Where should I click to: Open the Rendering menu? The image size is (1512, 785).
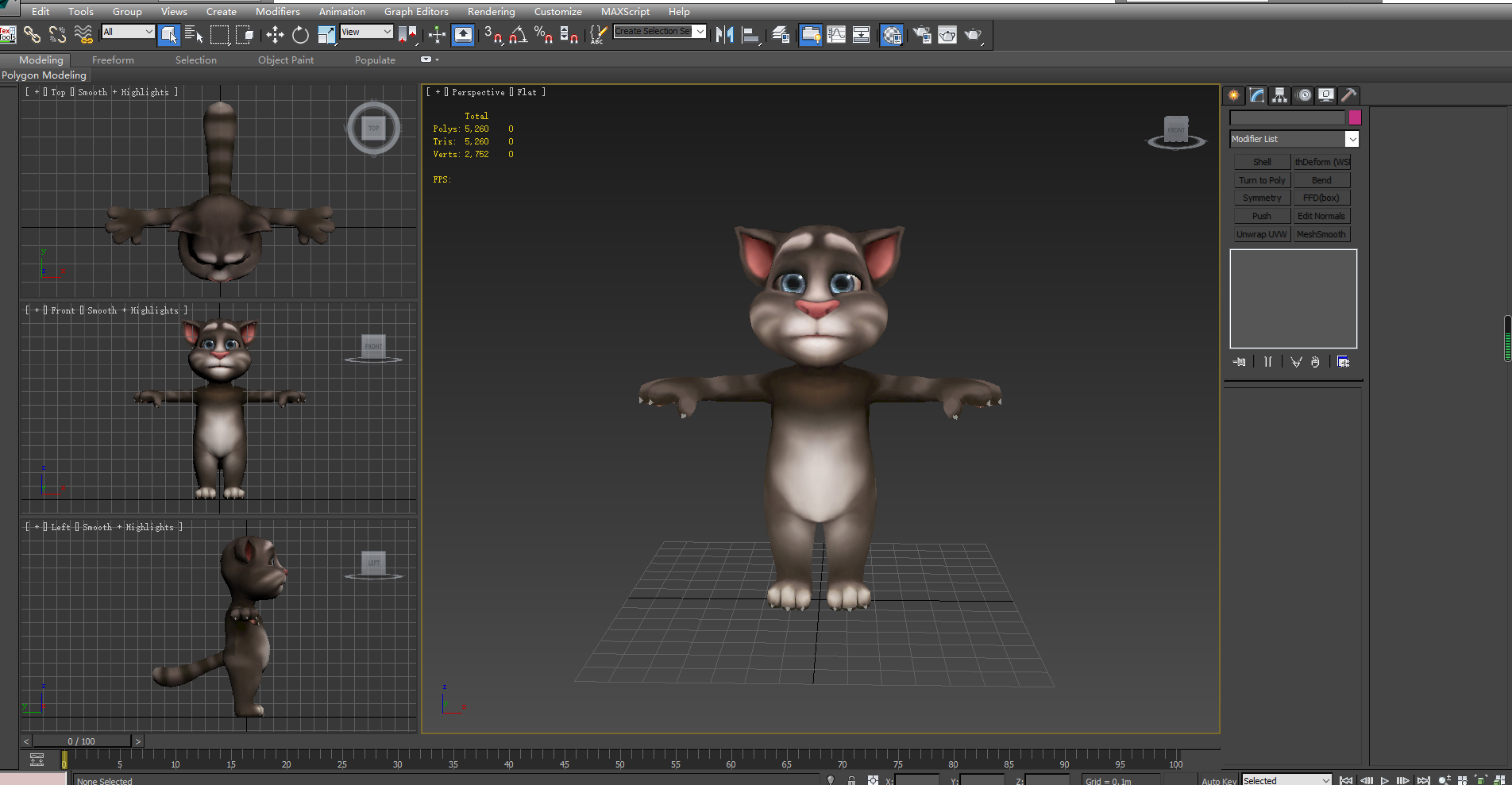491,12
